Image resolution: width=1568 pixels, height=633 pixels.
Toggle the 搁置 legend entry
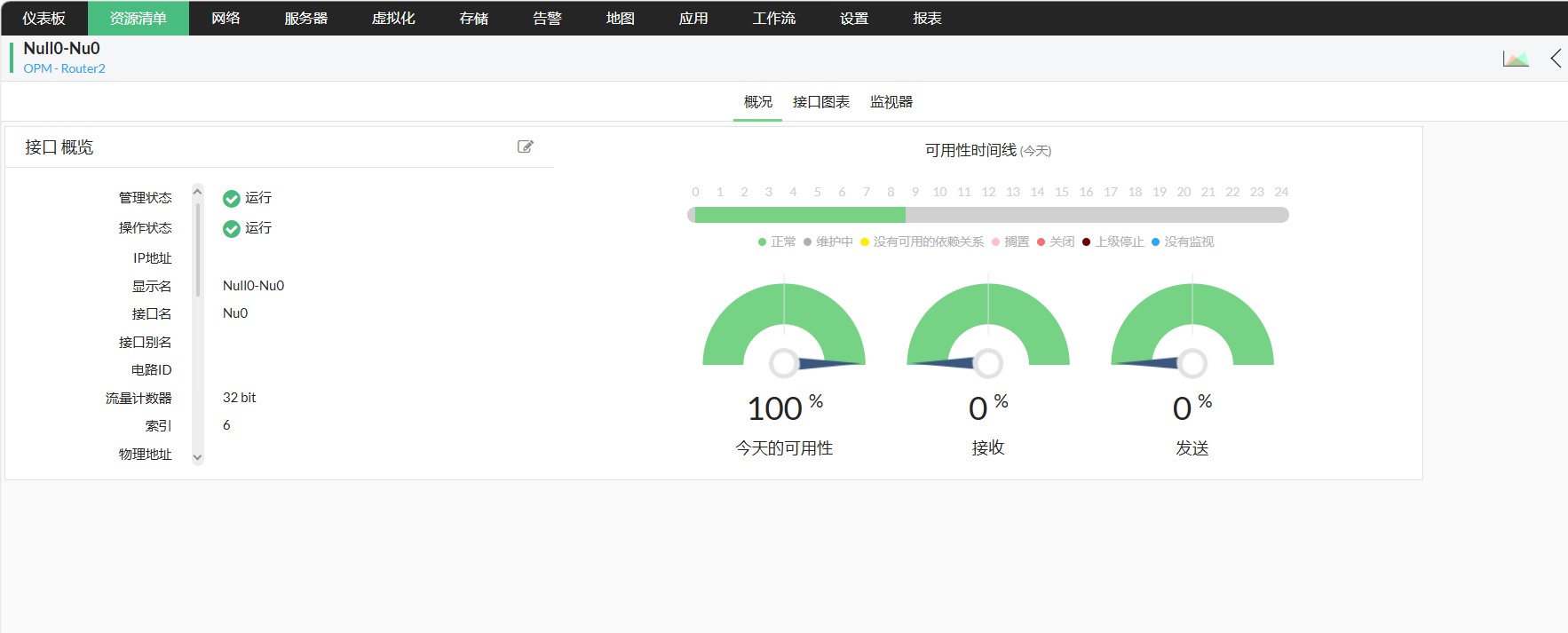(1010, 241)
